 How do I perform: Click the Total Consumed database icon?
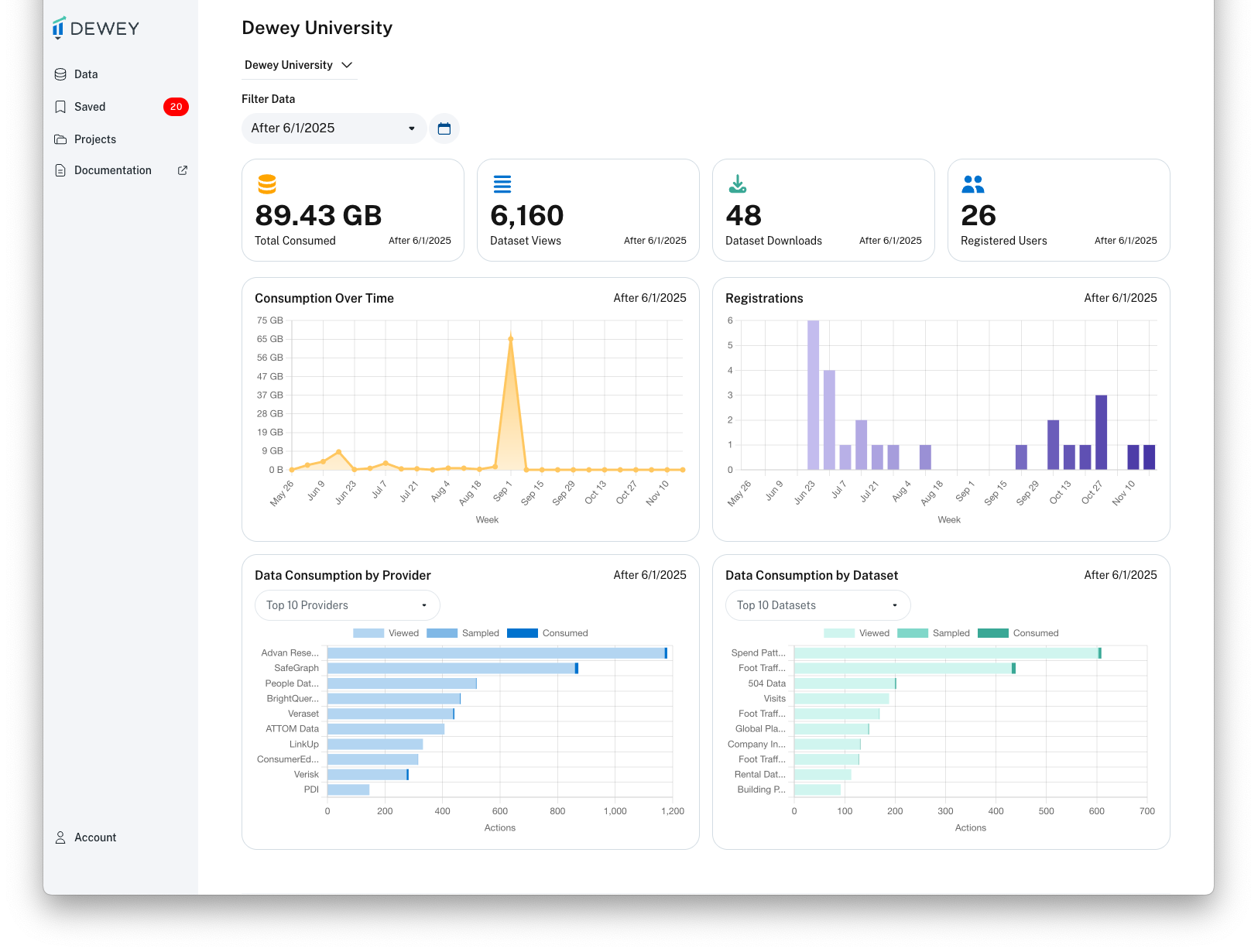click(267, 184)
